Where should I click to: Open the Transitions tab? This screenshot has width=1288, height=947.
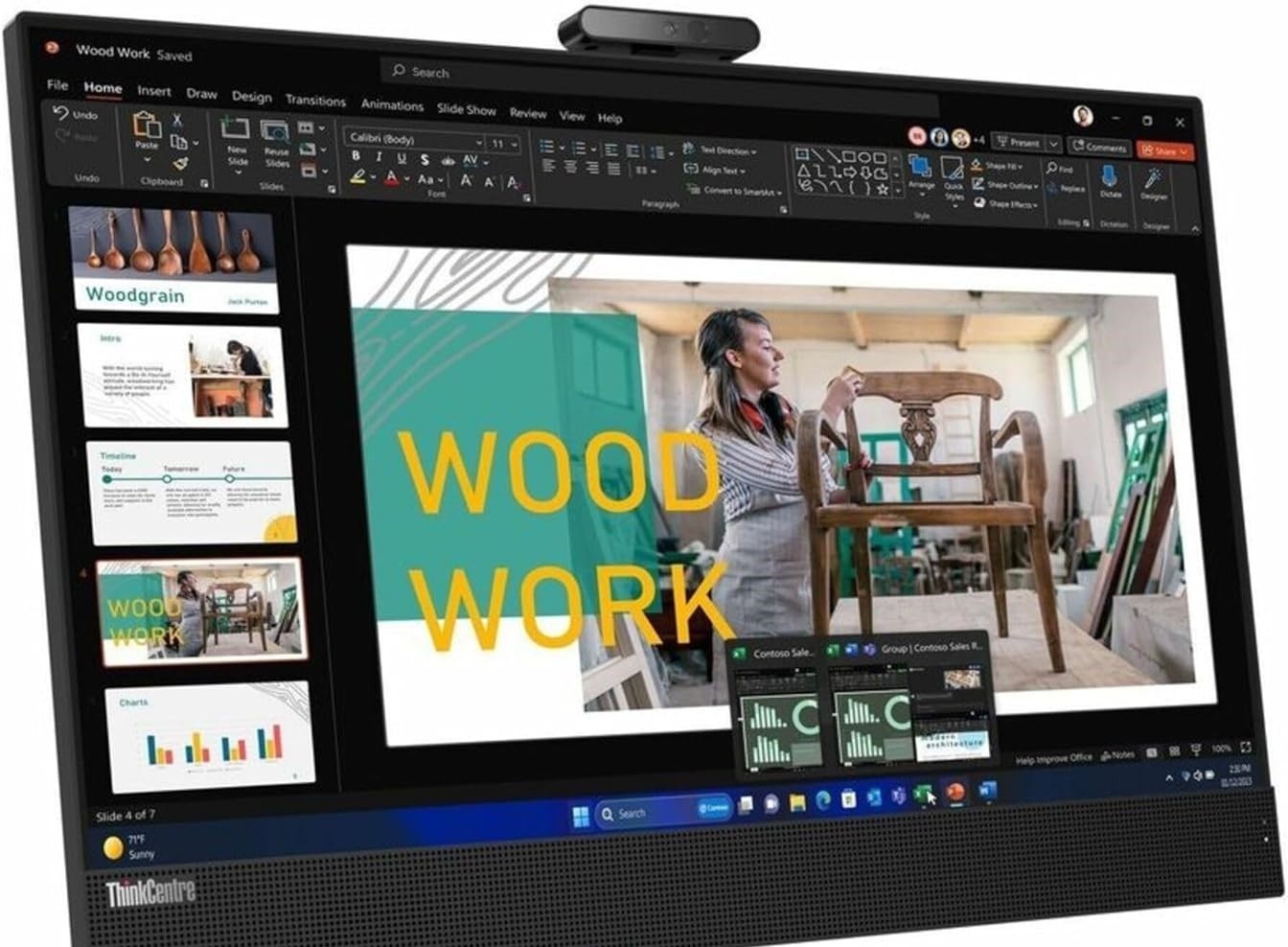pos(315,100)
